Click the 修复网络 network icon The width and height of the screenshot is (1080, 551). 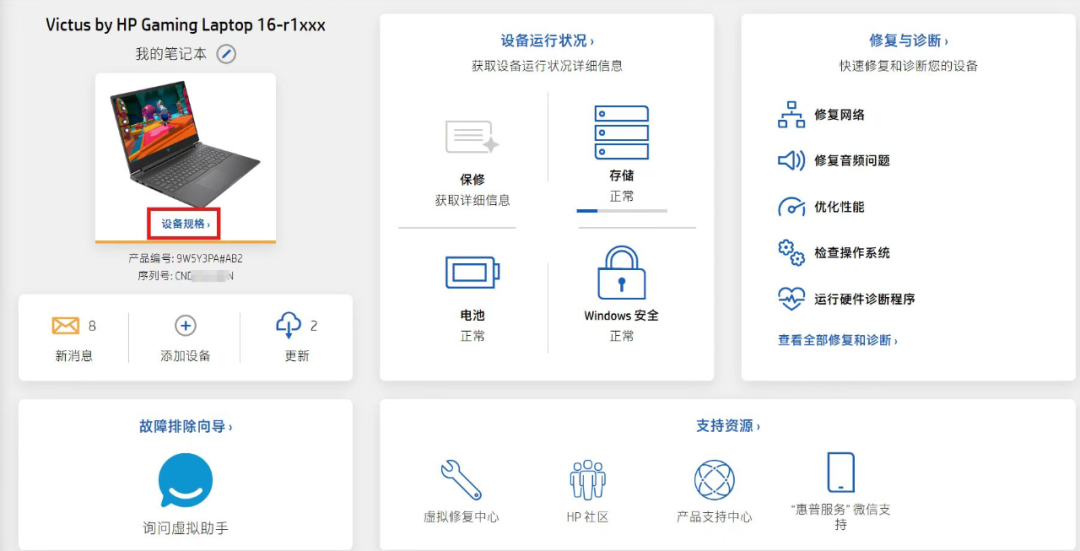[791, 114]
